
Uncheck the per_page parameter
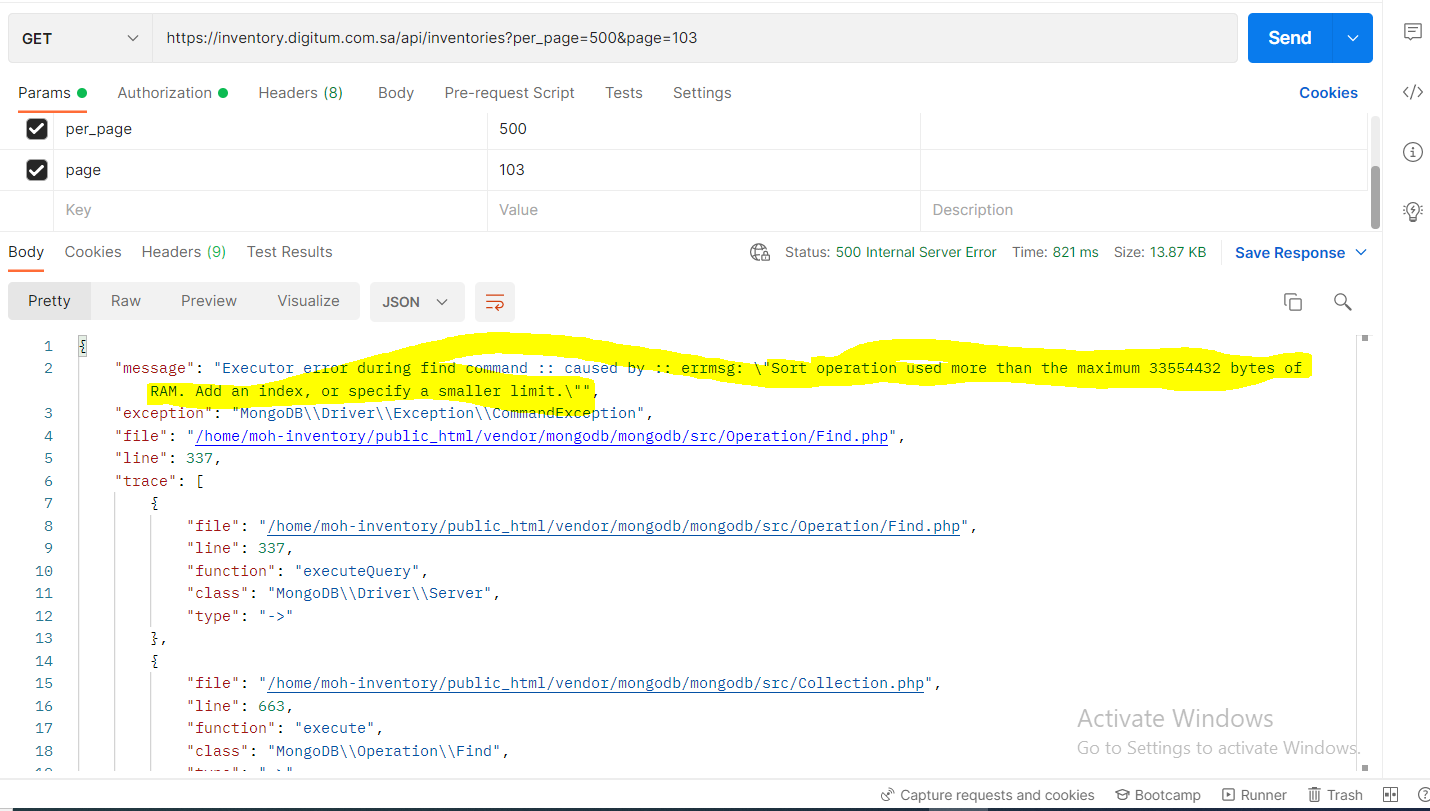pyautogui.click(x=37, y=129)
